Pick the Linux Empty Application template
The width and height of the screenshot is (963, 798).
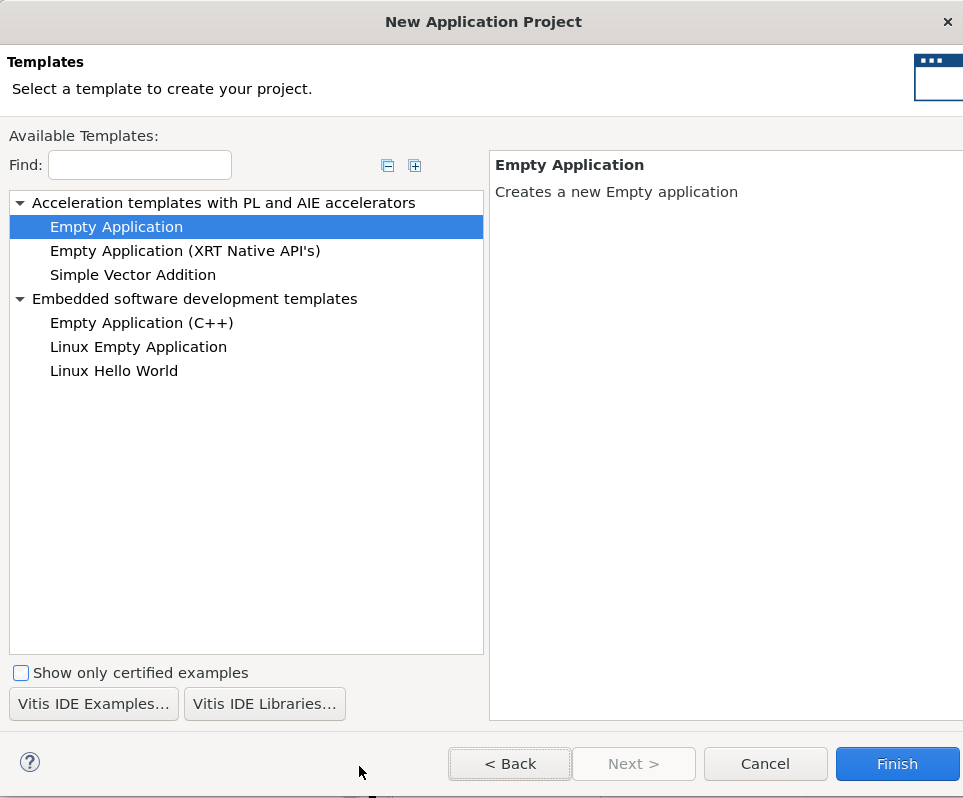[138, 347]
